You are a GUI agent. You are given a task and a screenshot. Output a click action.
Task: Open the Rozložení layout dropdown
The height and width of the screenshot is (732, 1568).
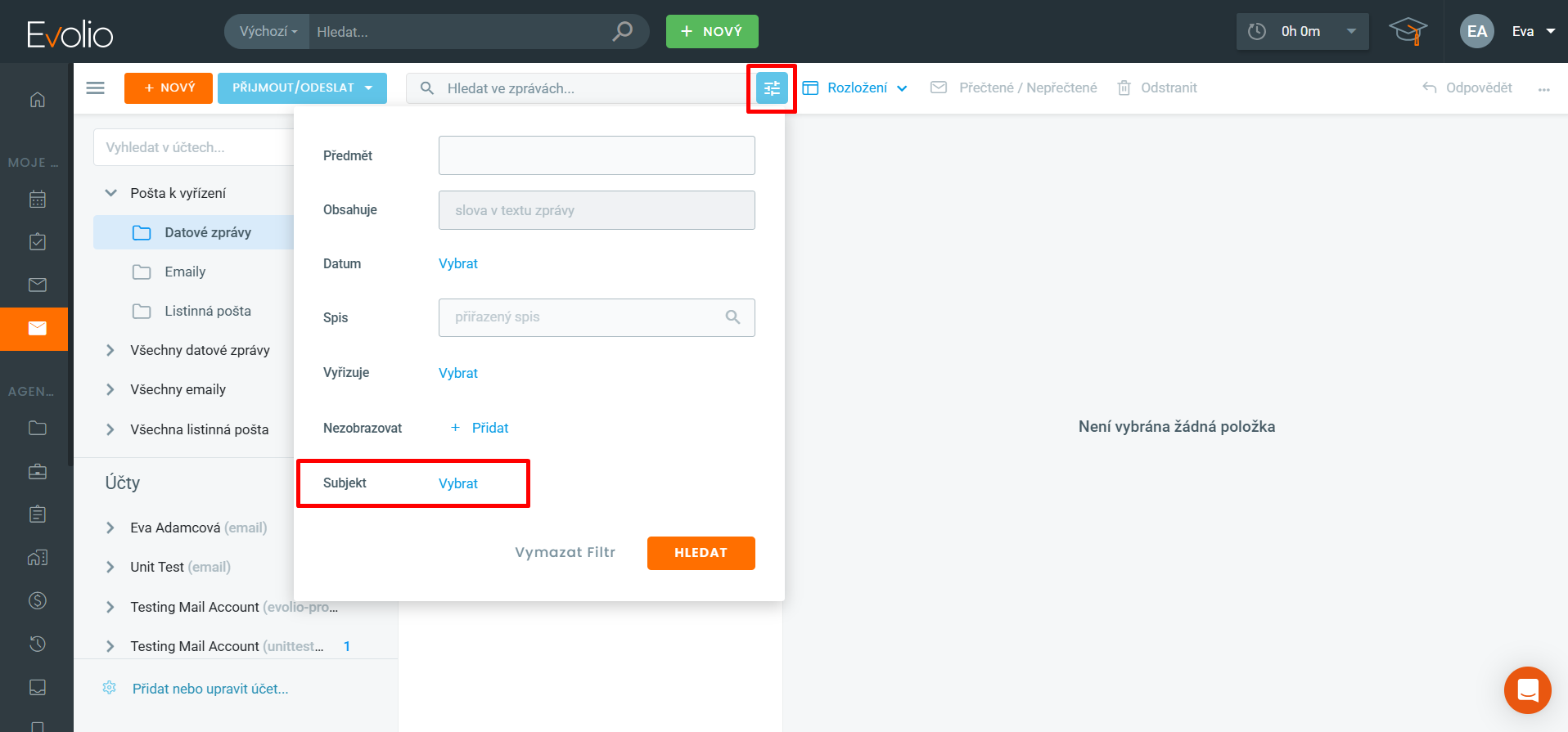point(855,88)
